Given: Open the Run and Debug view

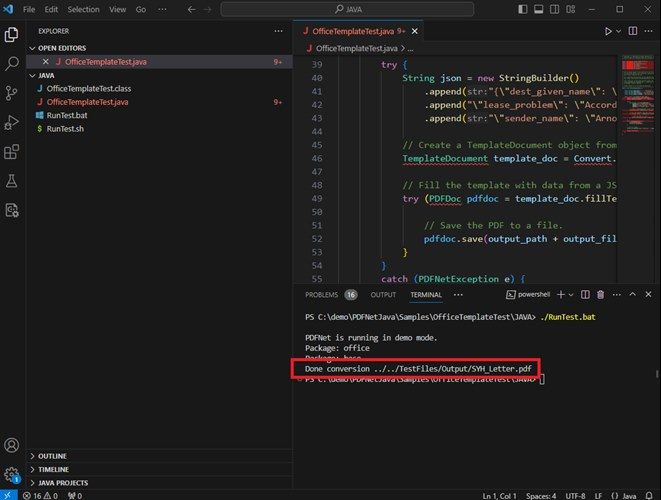Looking at the screenshot, I should pos(12,122).
